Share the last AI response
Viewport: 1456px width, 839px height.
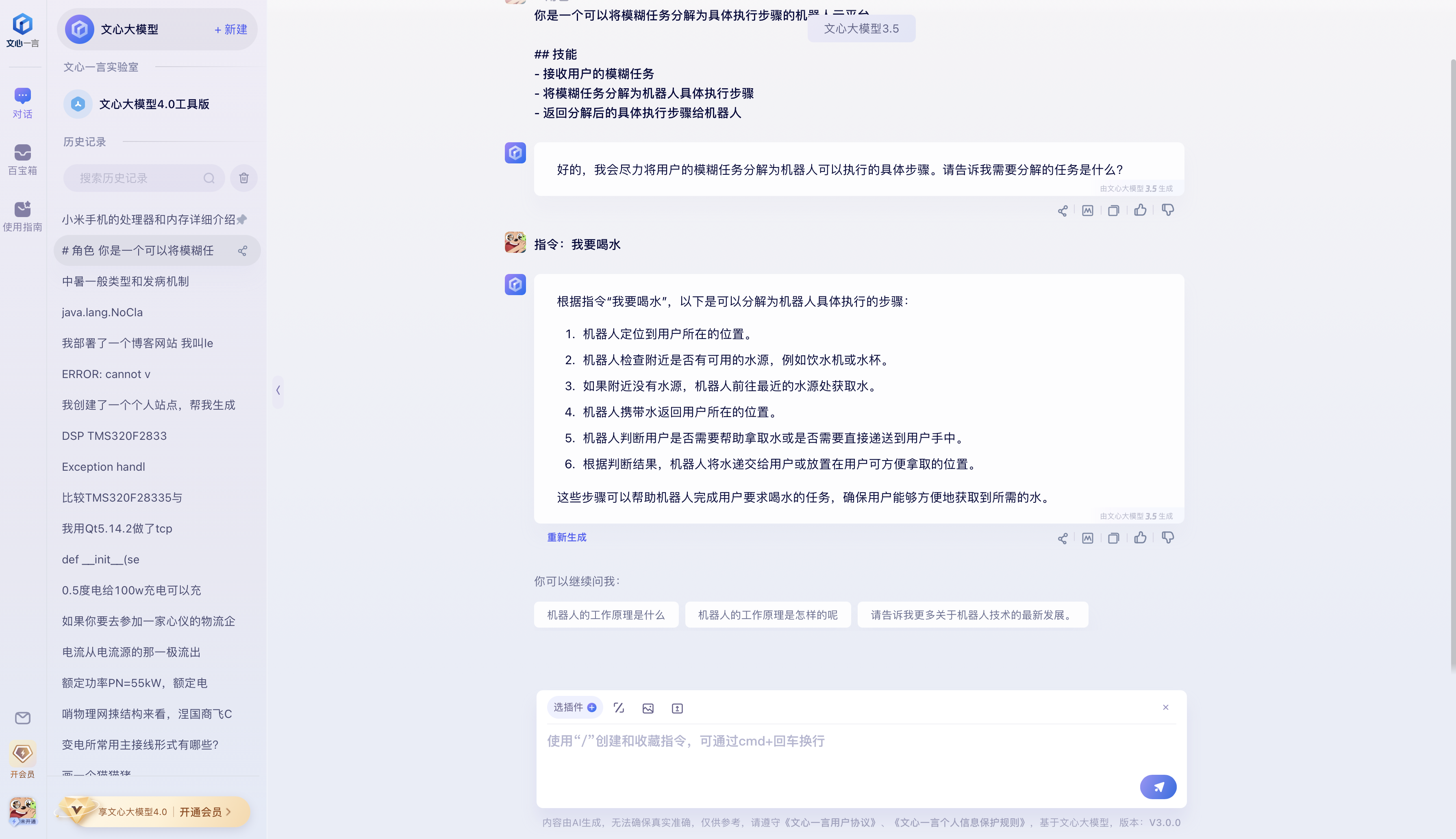(1063, 538)
